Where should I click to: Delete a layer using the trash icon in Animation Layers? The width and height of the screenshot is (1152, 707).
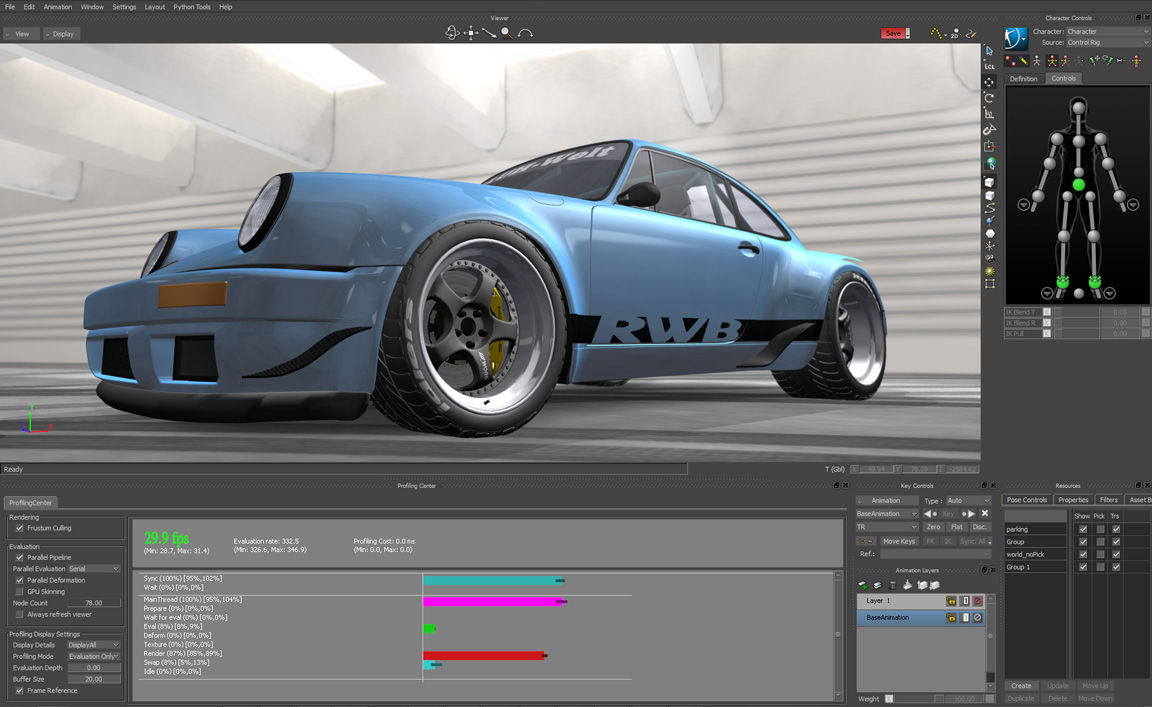892,585
